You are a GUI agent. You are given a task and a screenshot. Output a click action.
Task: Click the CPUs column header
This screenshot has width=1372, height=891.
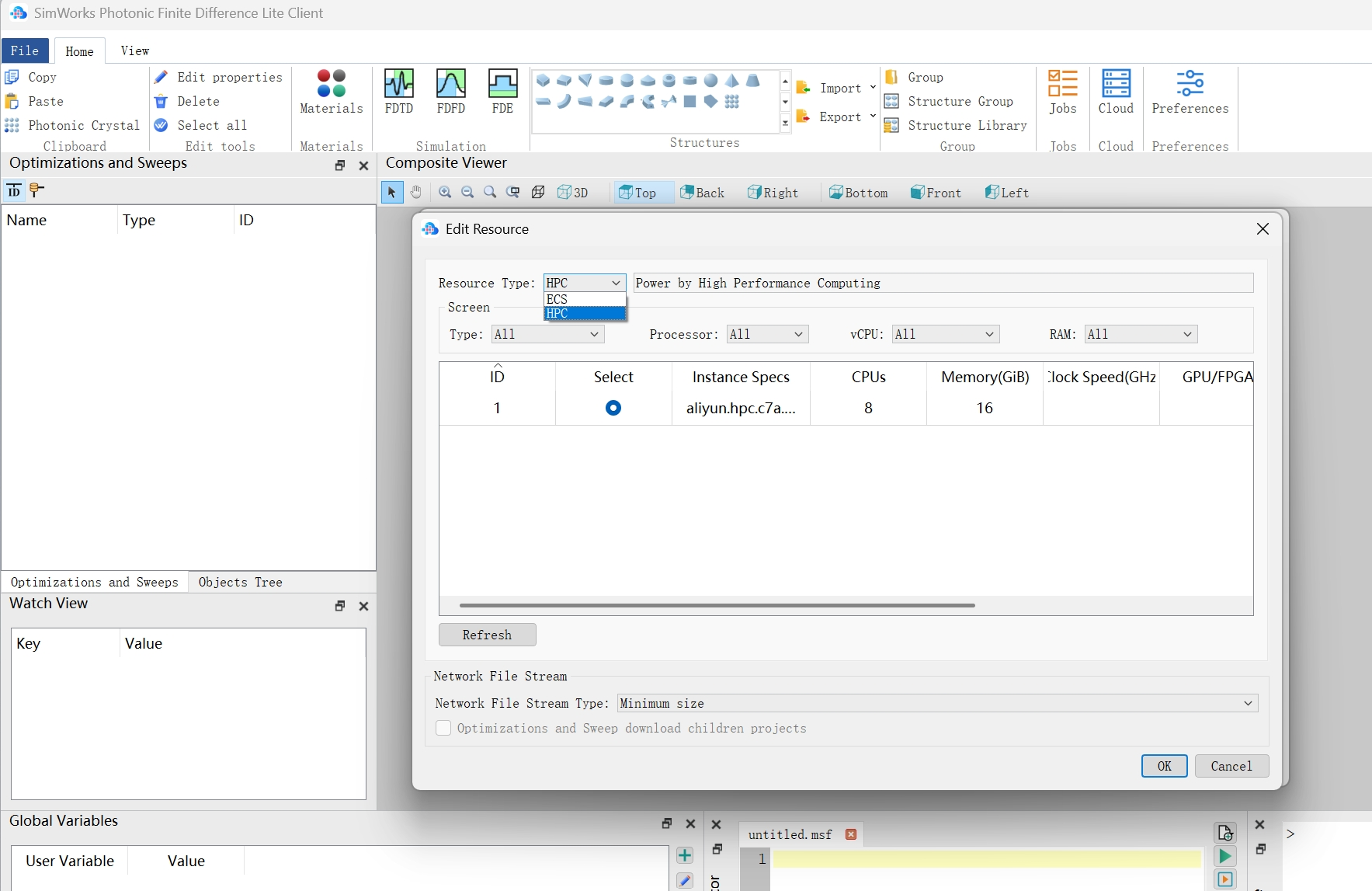tap(868, 377)
